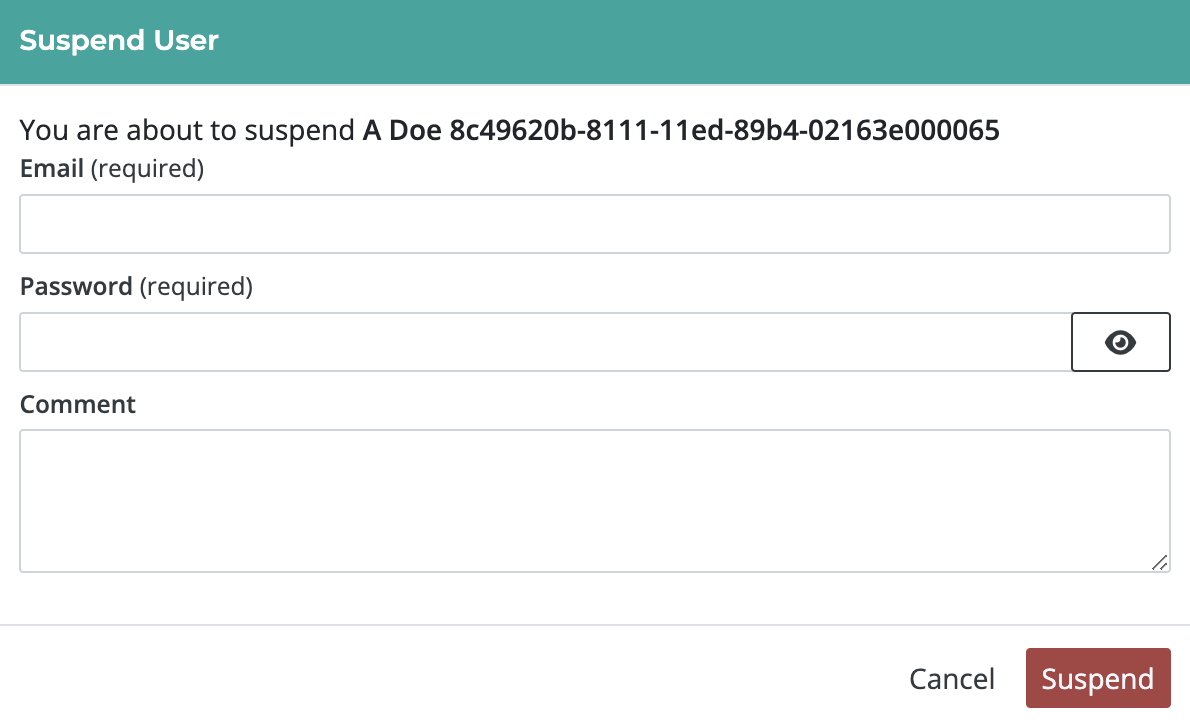
Task: Confirm suspension of user A Doe
Action: pos(1098,678)
